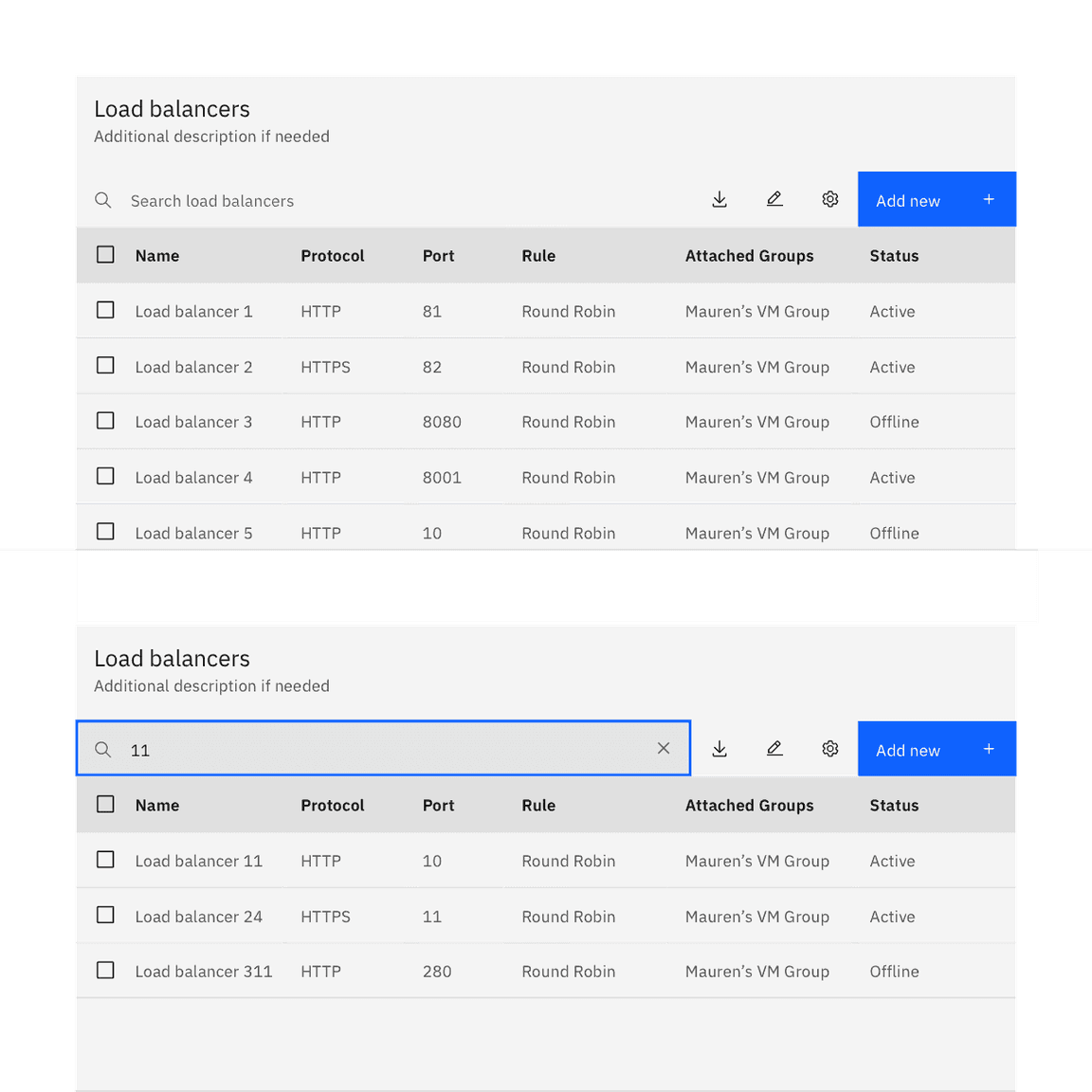The width and height of the screenshot is (1092, 1092).
Task: Sort the table by the Name column header
Action: pyautogui.click(x=157, y=254)
